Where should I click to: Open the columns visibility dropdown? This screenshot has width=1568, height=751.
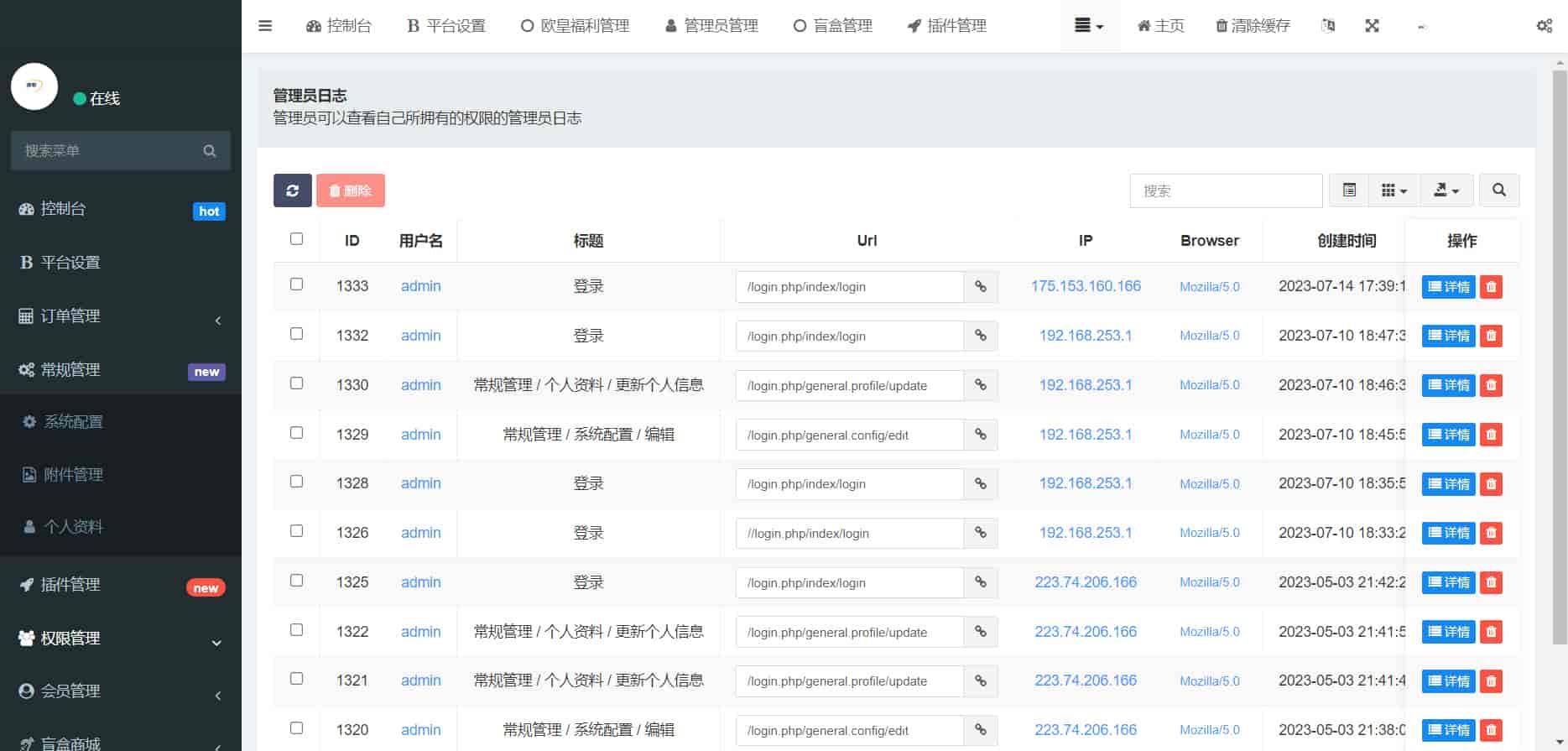point(1393,190)
